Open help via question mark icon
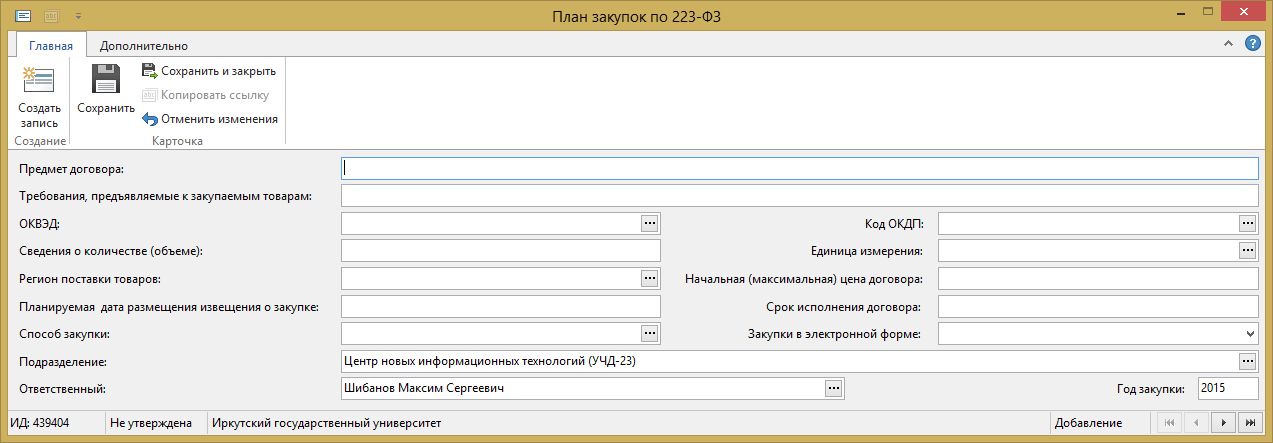This screenshot has width=1273, height=443. coord(1252,44)
